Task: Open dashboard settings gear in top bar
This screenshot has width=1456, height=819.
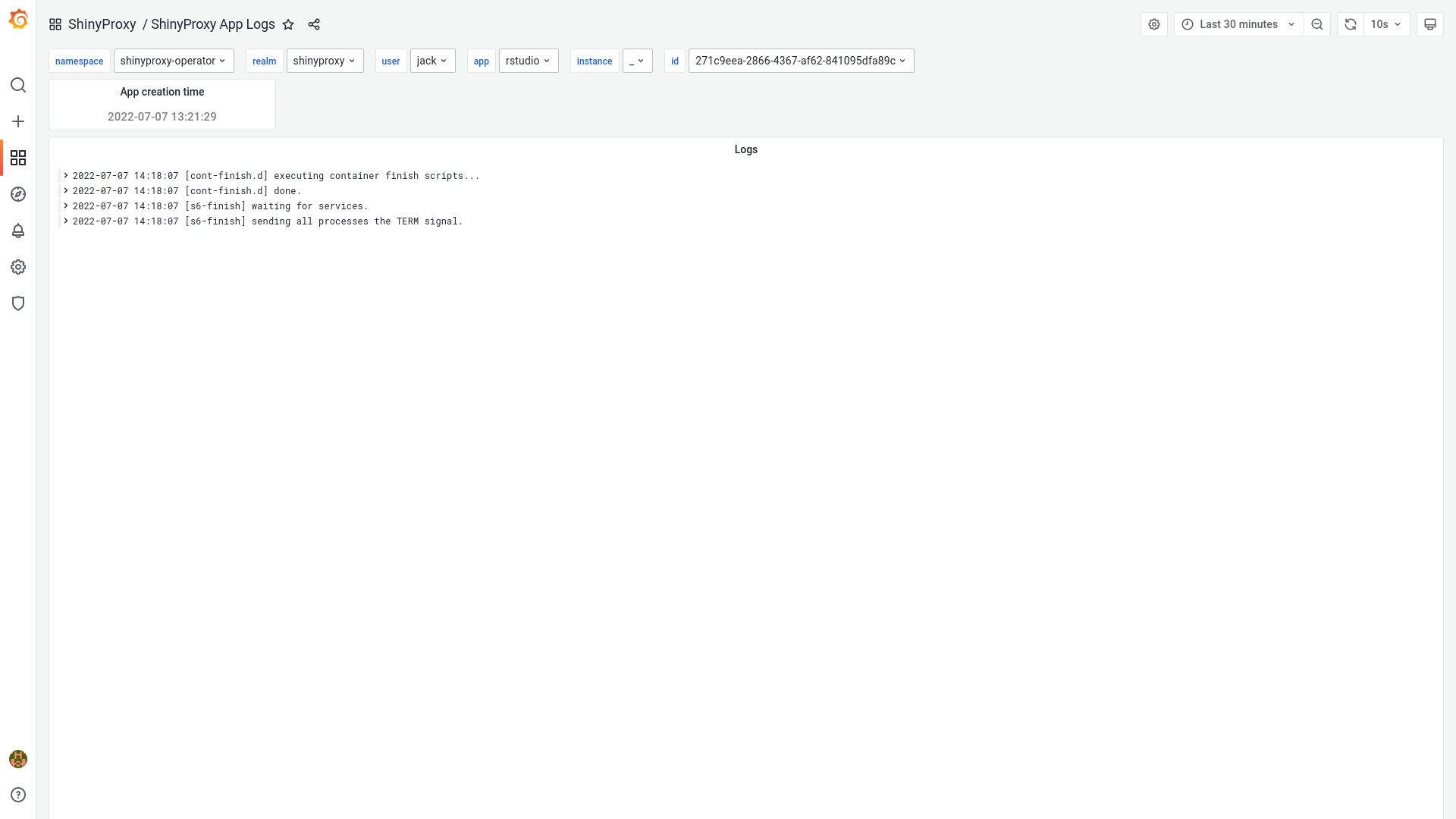Action: tap(1154, 24)
